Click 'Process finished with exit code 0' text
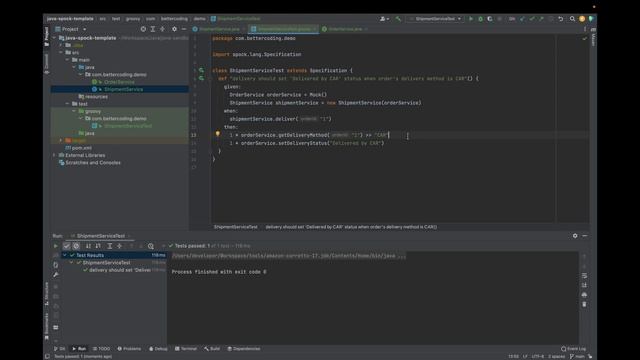 [219, 272]
